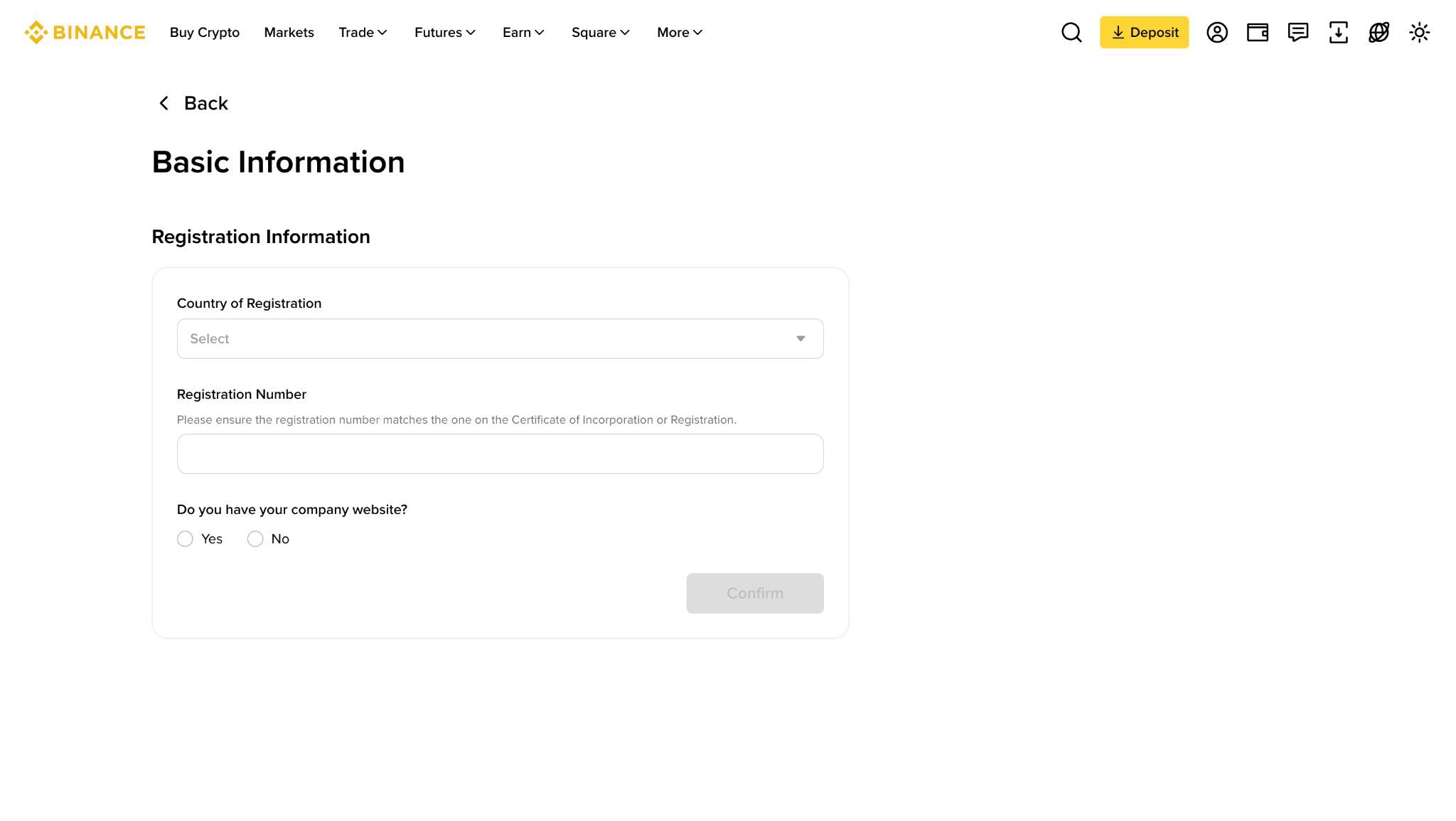Expand the Trade menu

[x=363, y=33]
